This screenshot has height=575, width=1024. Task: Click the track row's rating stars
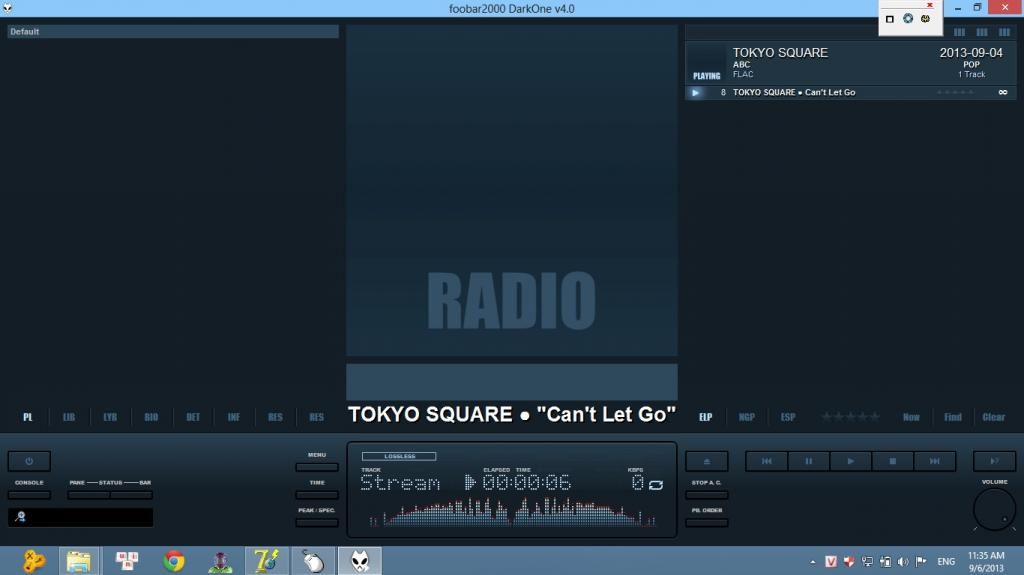(955, 92)
